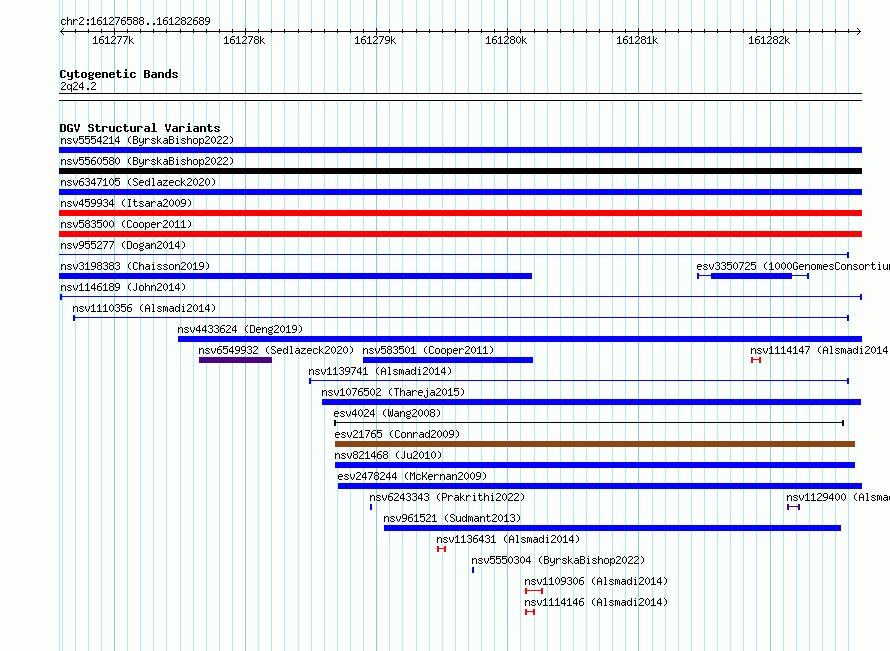
Task: Click the ruler's right arrowhead
Action: [859, 31]
